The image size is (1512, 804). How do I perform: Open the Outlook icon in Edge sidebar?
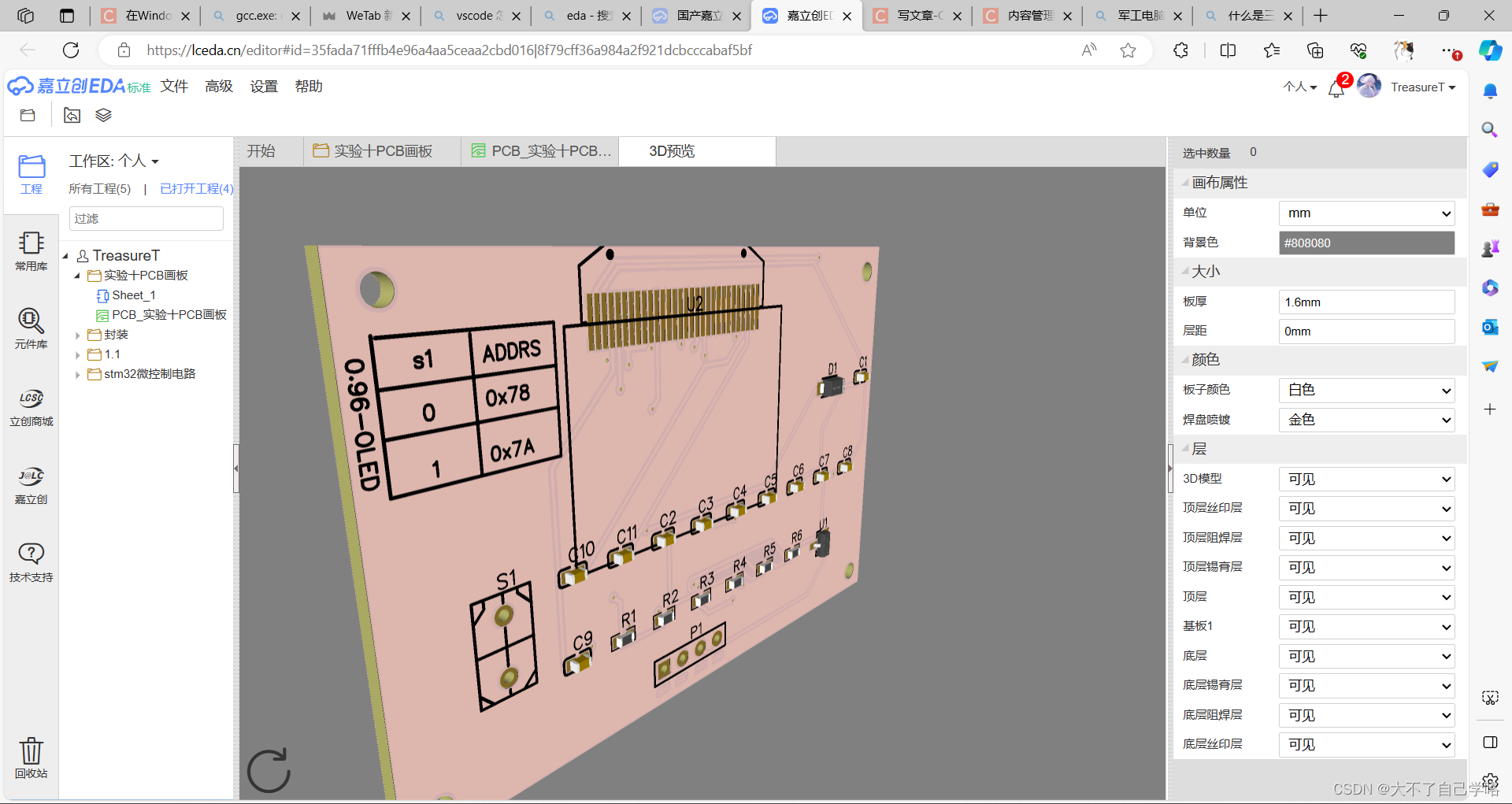click(x=1489, y=327)
